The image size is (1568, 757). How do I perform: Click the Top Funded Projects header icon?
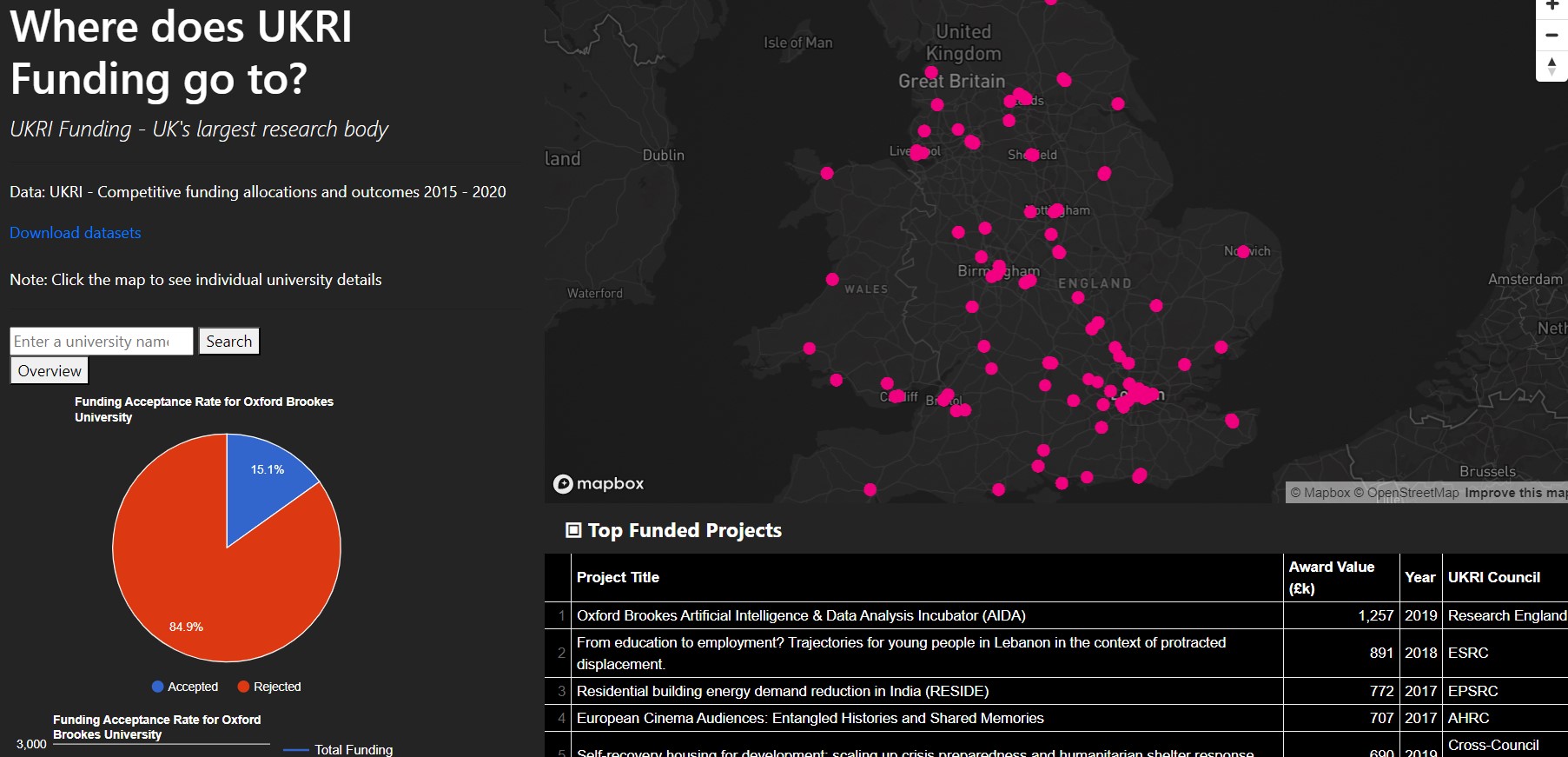coord(573,530)
